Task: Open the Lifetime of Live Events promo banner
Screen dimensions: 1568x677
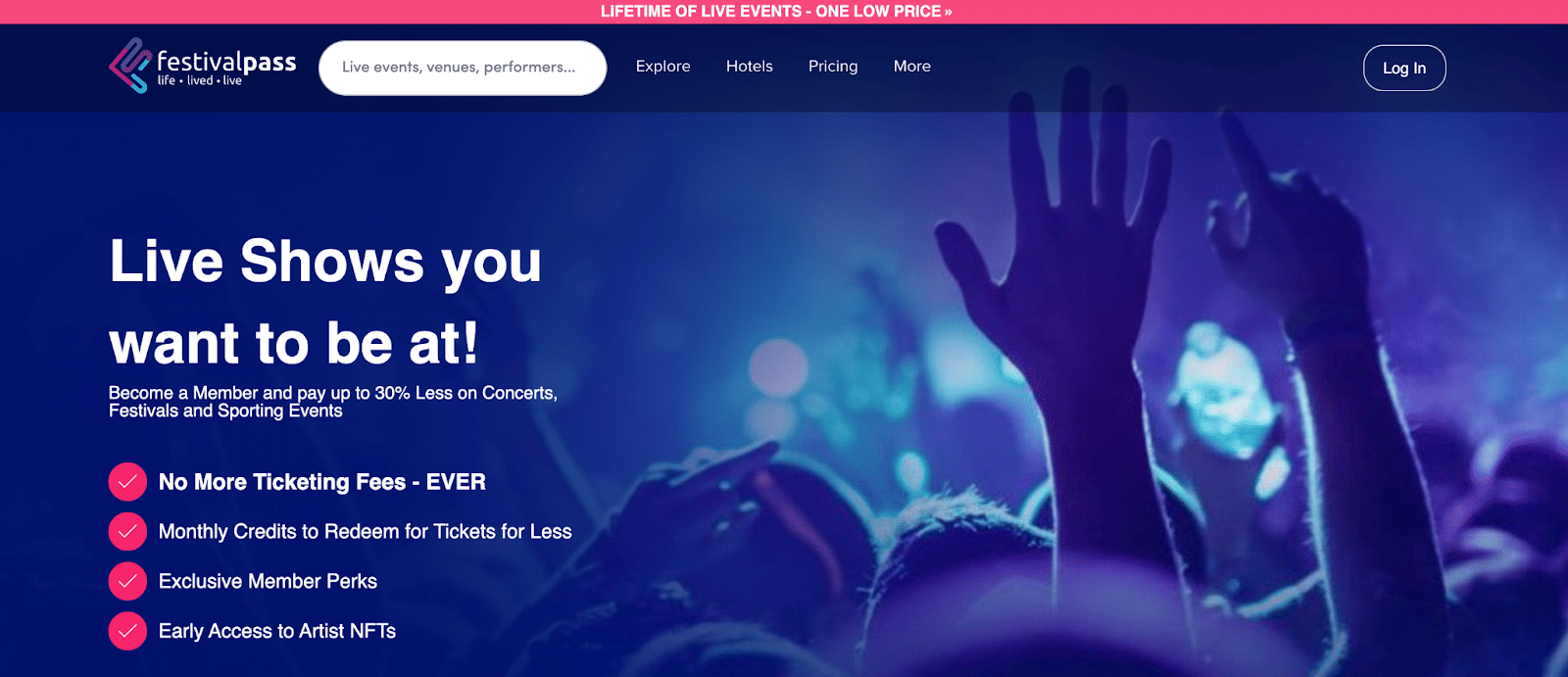Action: (x=776, y=12)
